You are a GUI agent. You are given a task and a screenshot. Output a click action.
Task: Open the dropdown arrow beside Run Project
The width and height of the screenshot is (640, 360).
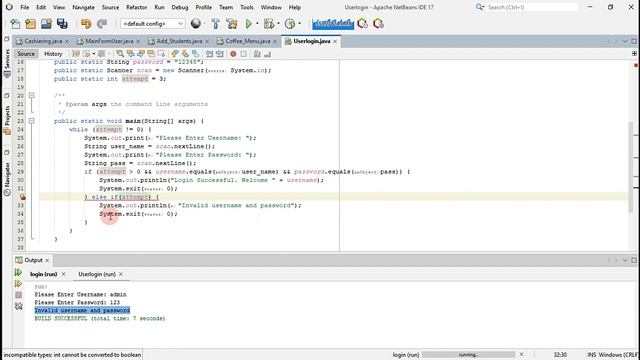tap(257, 24)
